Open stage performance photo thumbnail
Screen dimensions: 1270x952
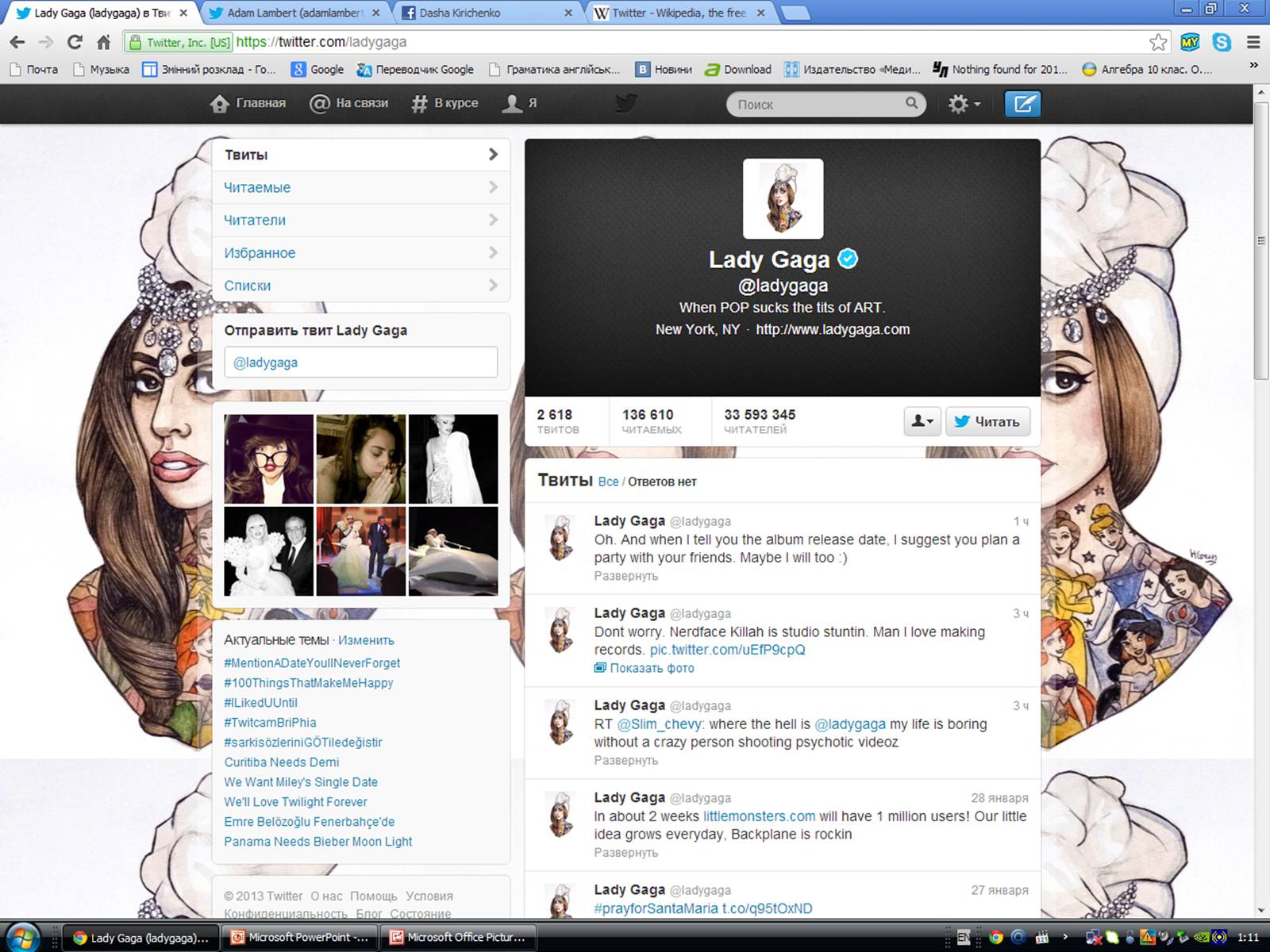click(x=361, y=551)
